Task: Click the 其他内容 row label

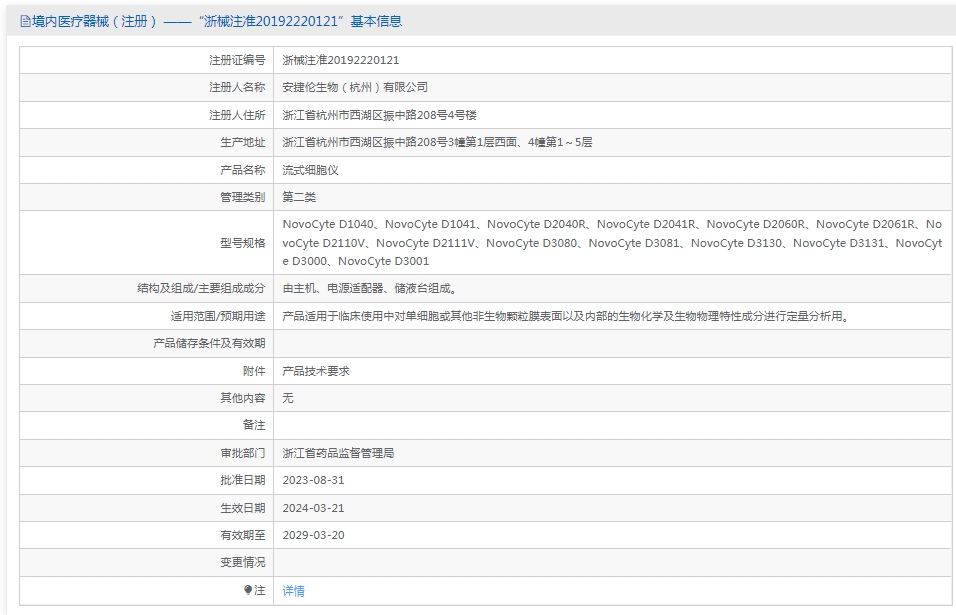Action: [243, 398]
